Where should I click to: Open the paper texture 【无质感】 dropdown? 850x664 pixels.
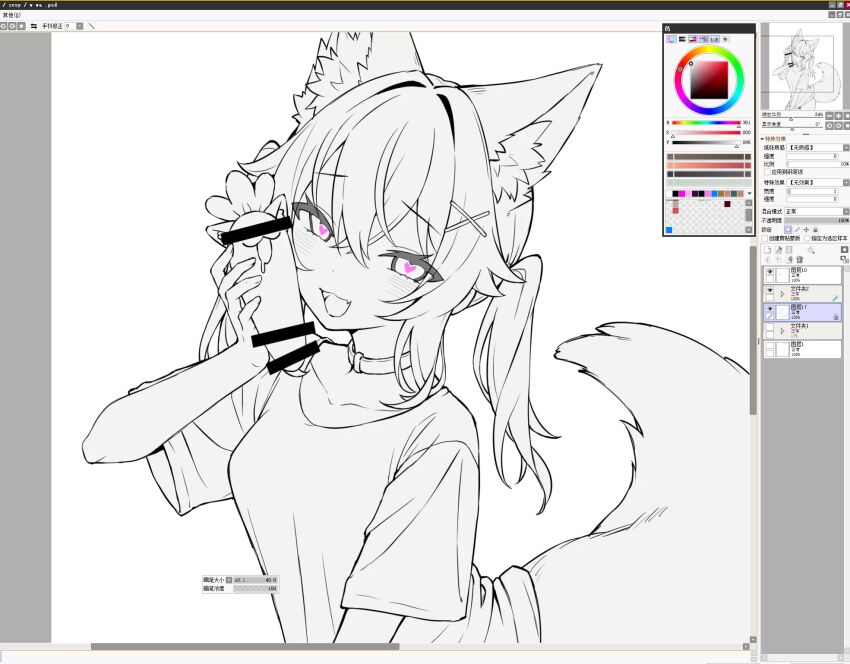pos(818,147)
